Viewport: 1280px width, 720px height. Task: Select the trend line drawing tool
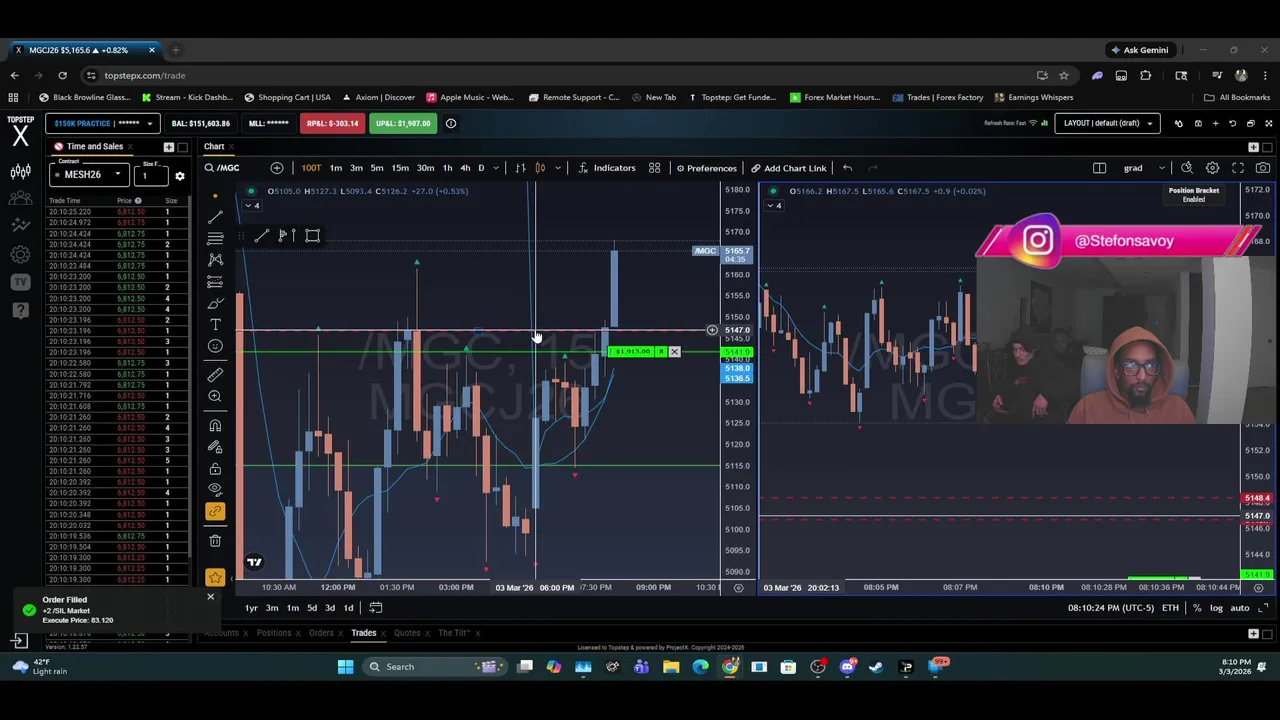(x=215, y=216)
